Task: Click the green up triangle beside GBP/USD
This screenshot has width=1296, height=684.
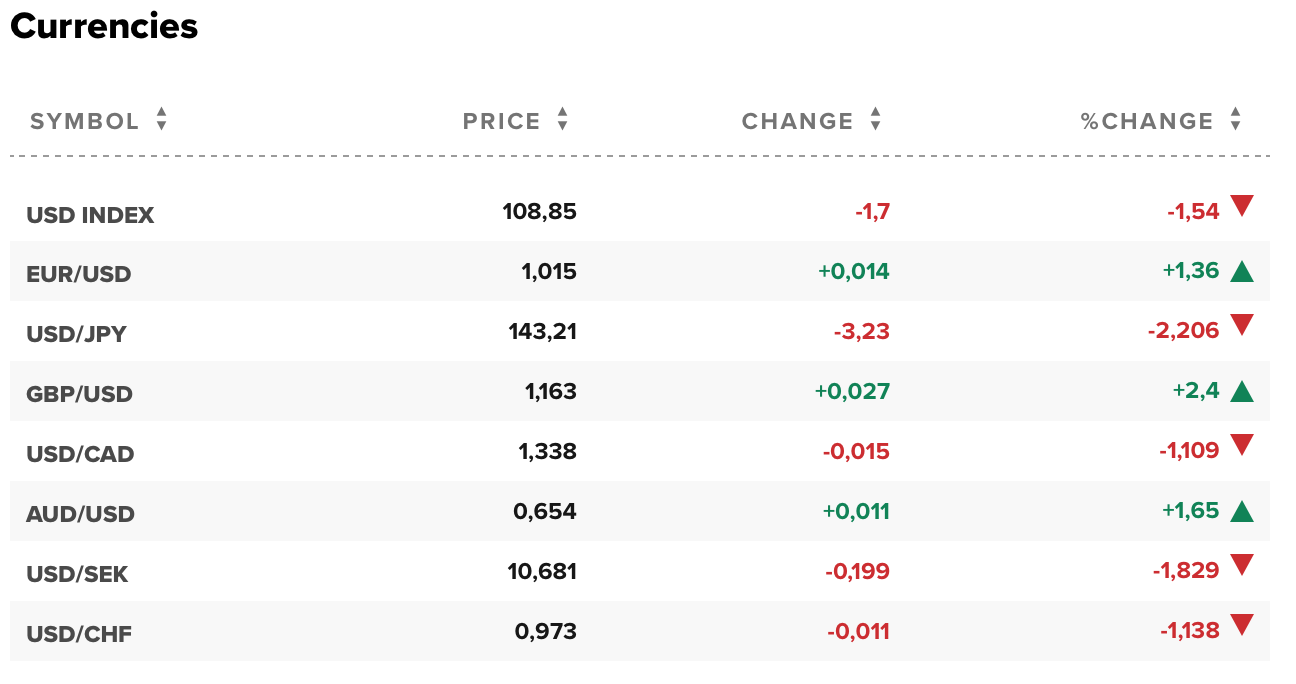Action: [1244, 390]
